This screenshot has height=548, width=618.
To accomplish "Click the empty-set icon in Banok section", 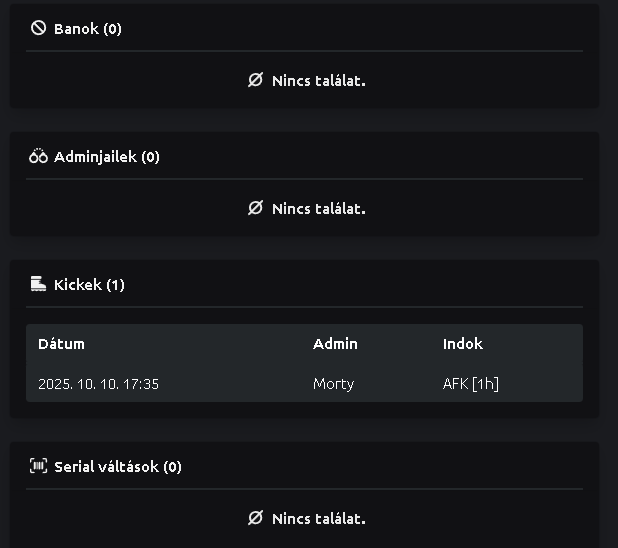I will point(255,80).
